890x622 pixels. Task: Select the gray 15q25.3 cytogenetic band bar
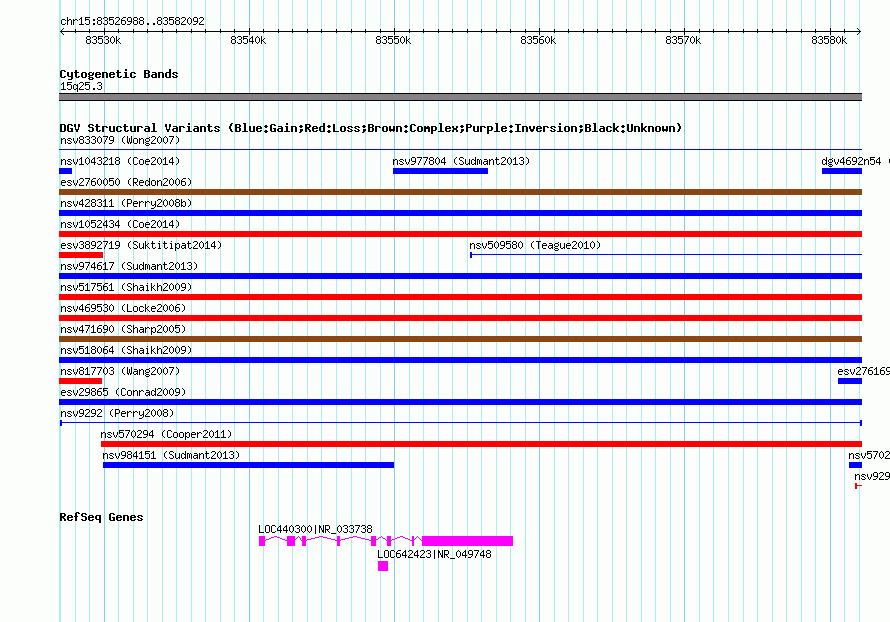click(460, 97)
